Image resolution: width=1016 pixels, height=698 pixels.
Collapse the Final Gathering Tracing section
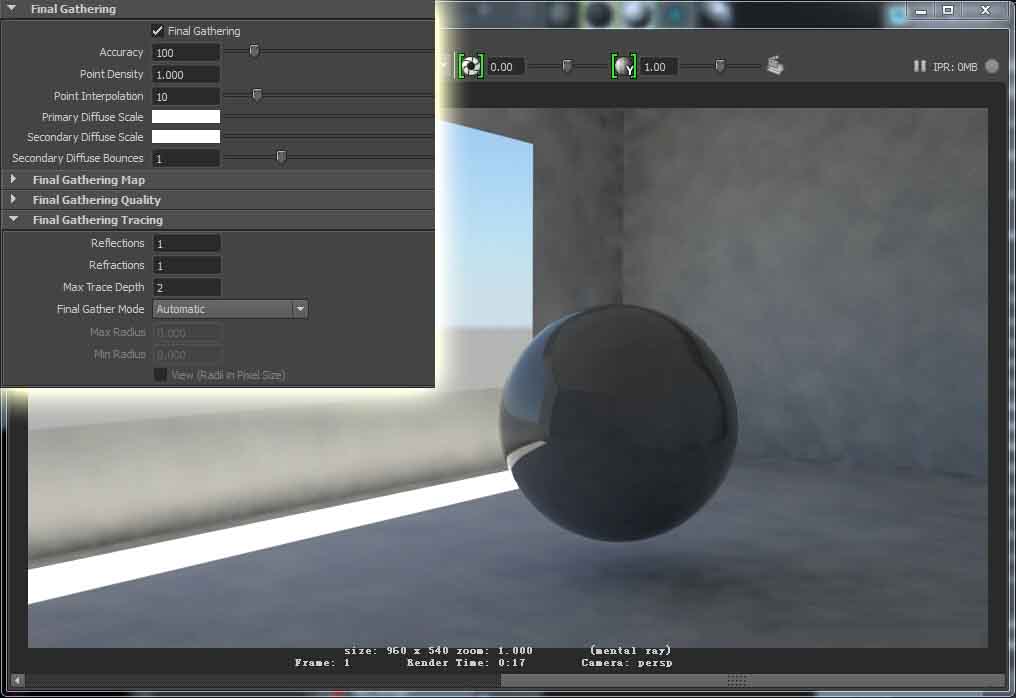pos(13,220)
